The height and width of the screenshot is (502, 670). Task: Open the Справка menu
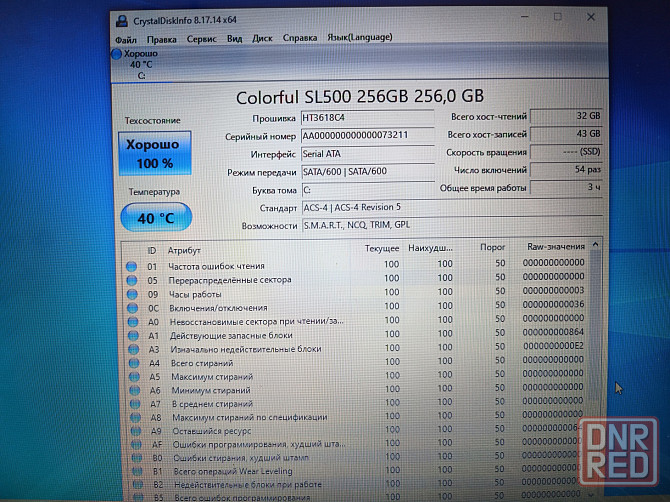pos(300,38)
